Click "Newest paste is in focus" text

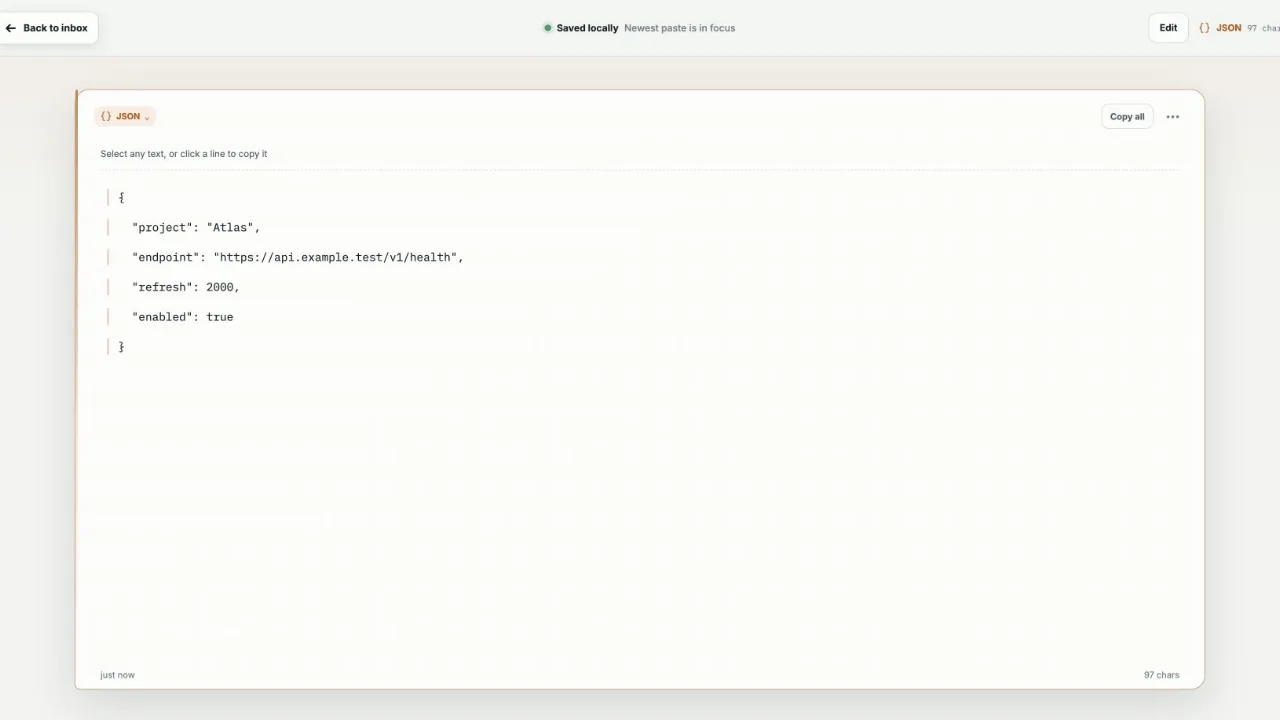pyautogui.click(x=679, y=28)
